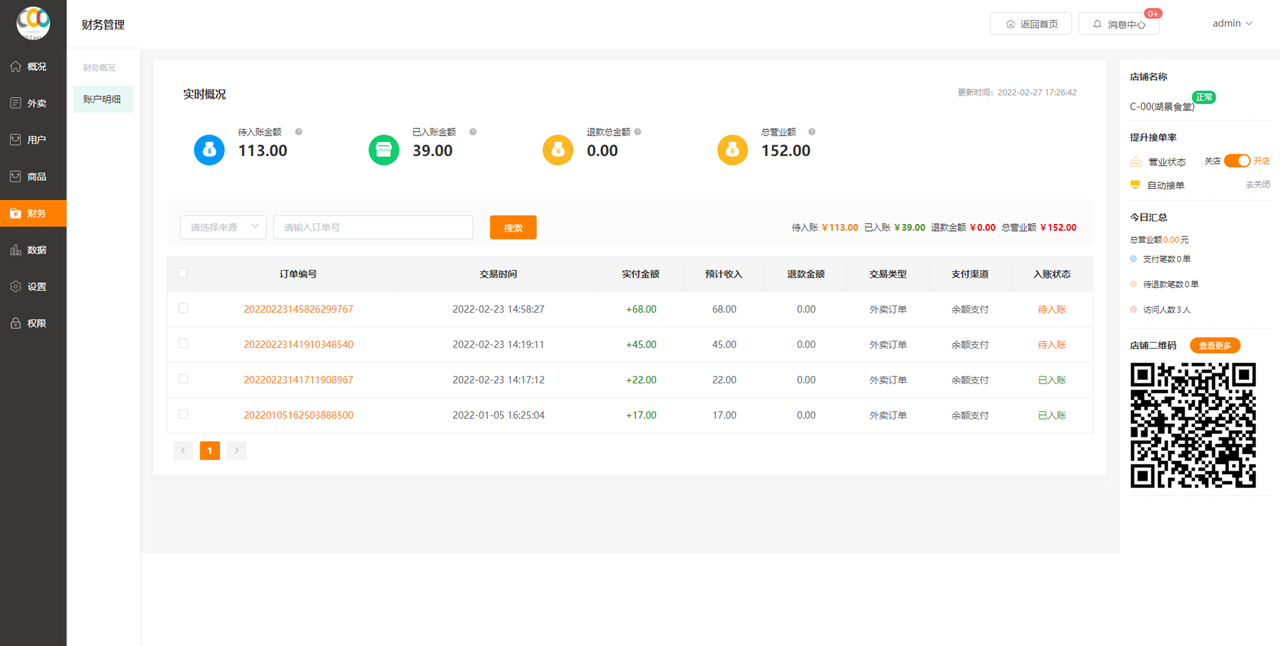Click the 请输入订单号 input field
This screenshot has height=646, width=1280.
(x=373, y=227)
